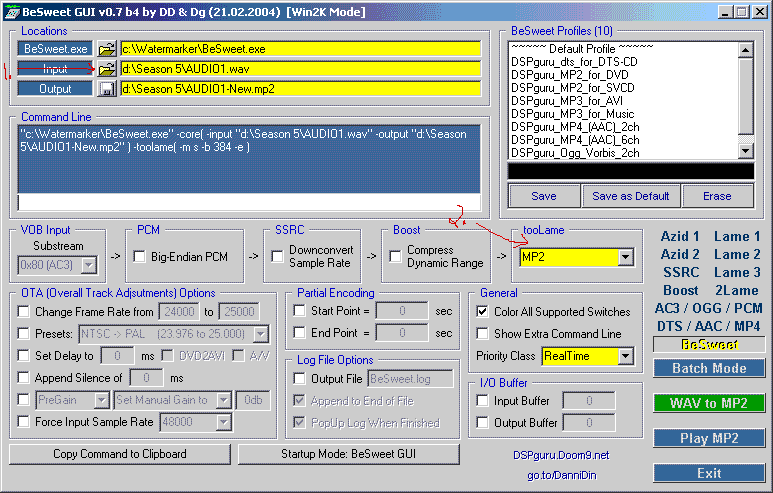Toggle the Presets checkbox

[23, 333]
